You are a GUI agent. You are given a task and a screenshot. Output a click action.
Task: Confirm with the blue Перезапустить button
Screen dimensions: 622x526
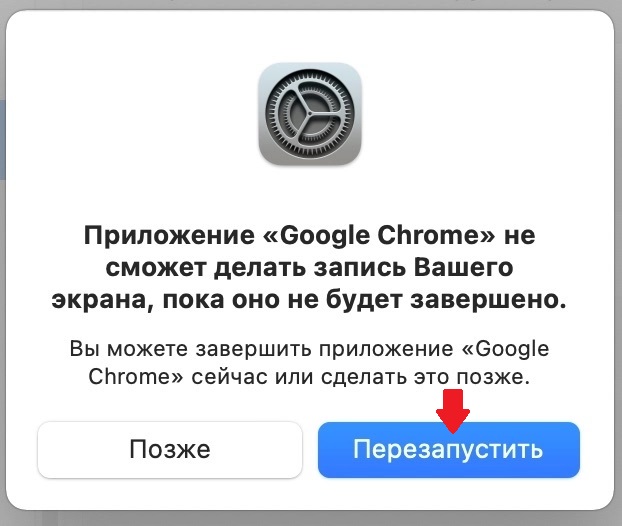(449, 449)
